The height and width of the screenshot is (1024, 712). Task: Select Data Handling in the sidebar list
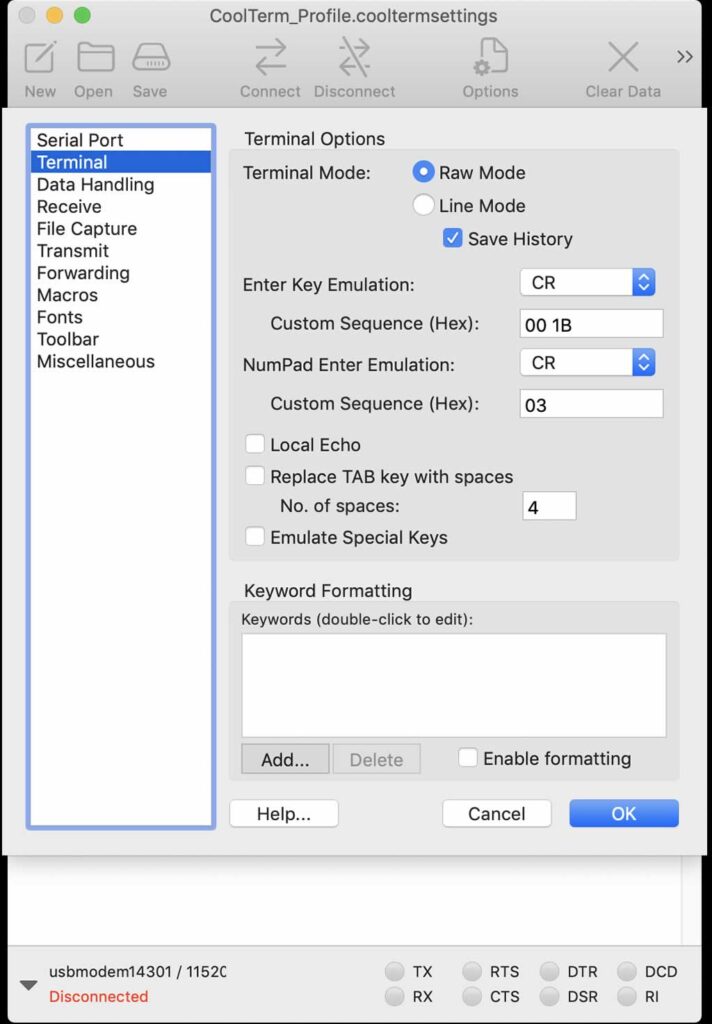click(x=95, y=185)
